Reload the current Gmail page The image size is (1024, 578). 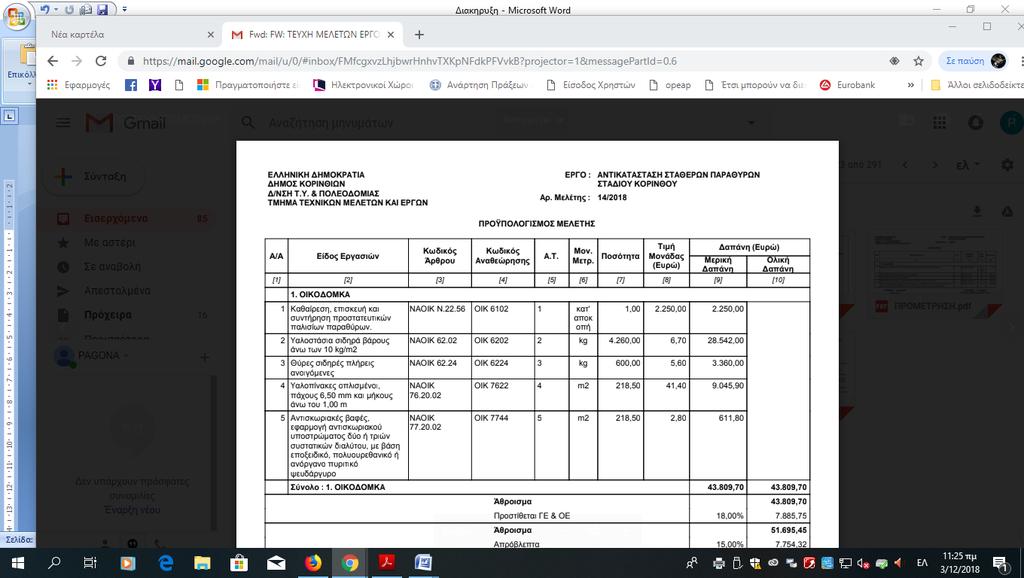coord(101,61)
